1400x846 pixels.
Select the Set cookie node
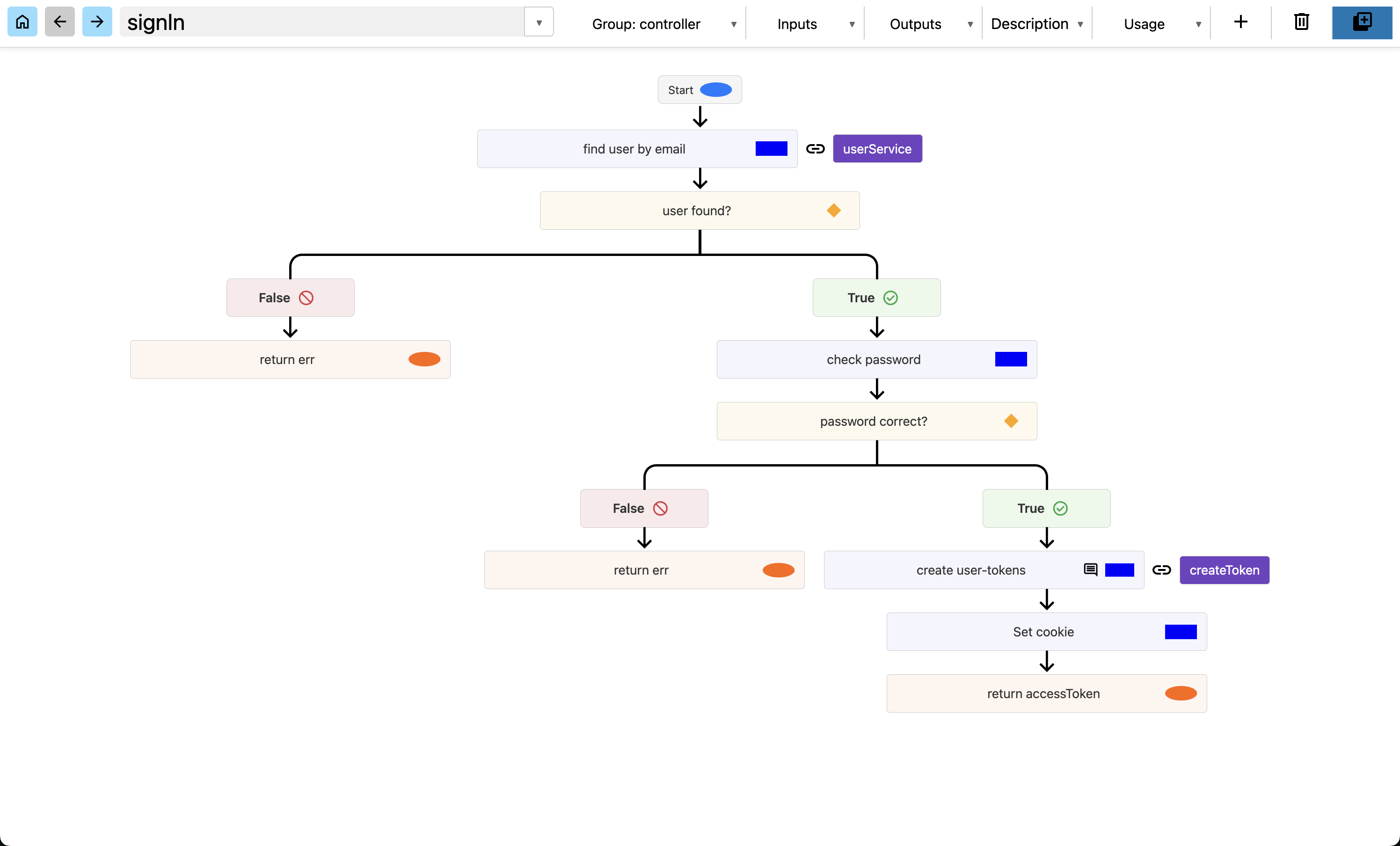point(1046,631)
